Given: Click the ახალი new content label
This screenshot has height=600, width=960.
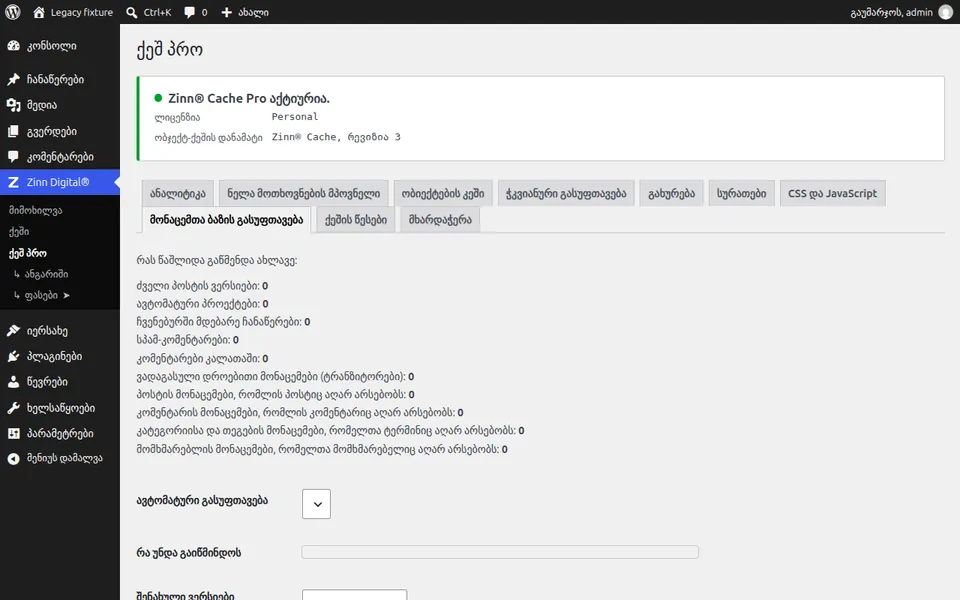Looking at the screenshot, I should 253,12.
